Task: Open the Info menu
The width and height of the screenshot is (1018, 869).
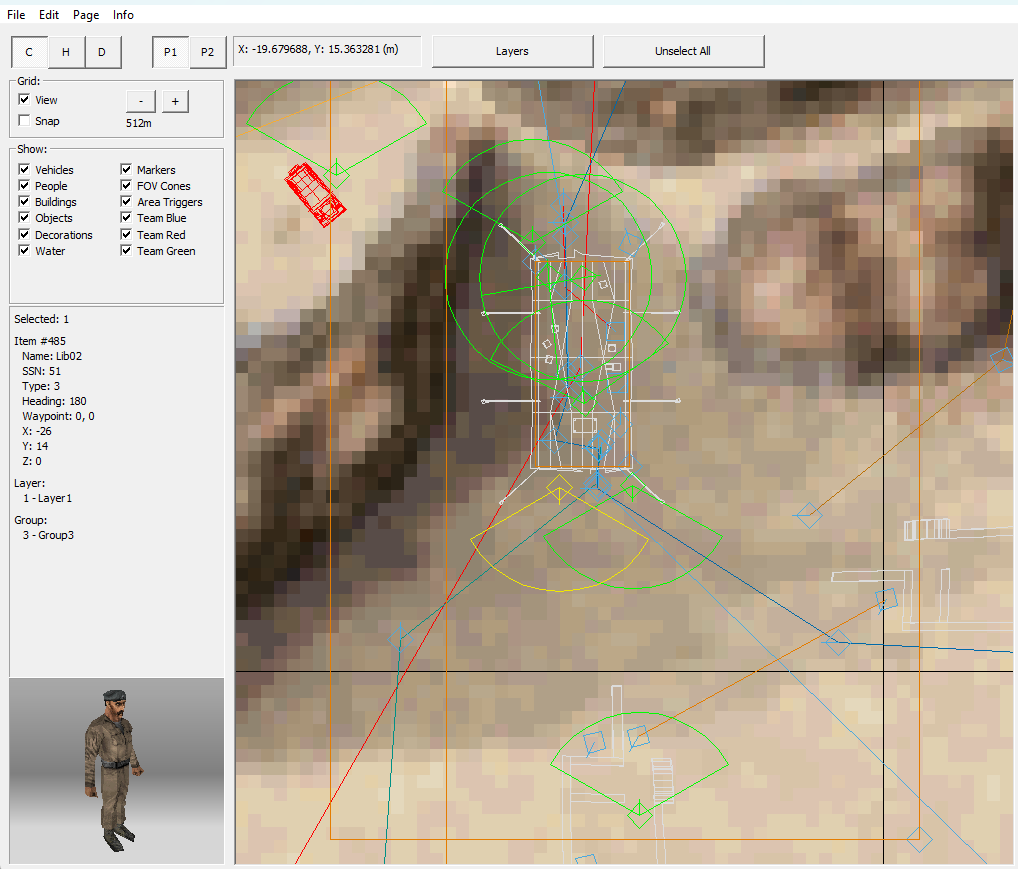Action: click(x=123, y=14)
